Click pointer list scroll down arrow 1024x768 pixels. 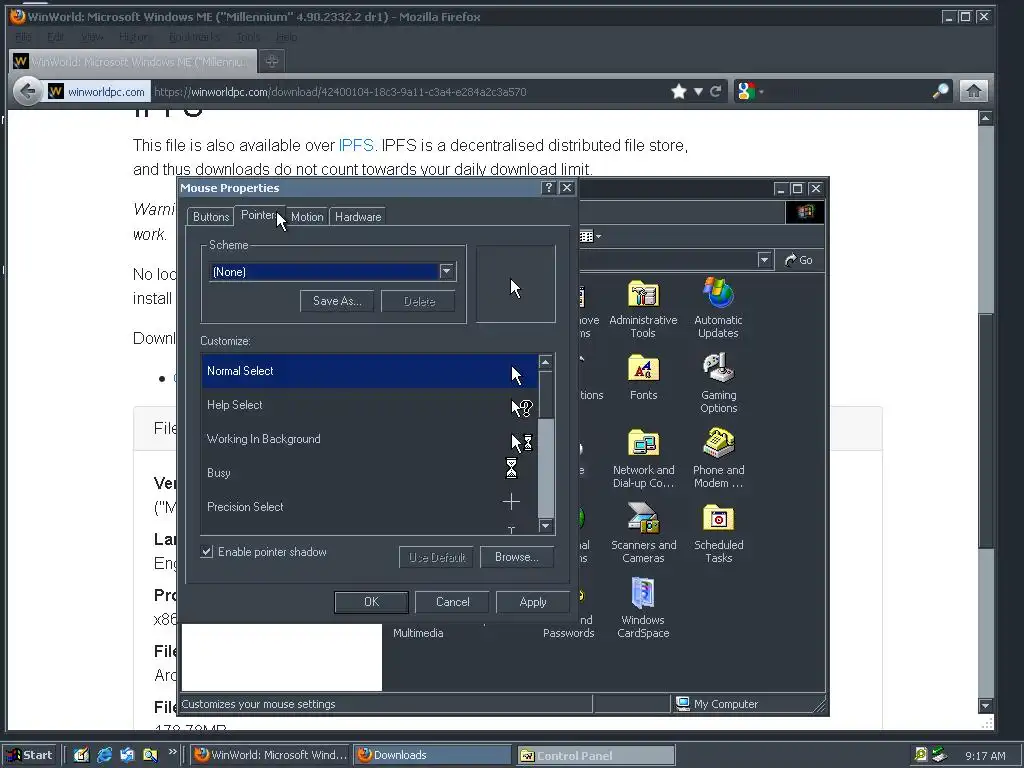pyautogui.click(x=546, y=526)
